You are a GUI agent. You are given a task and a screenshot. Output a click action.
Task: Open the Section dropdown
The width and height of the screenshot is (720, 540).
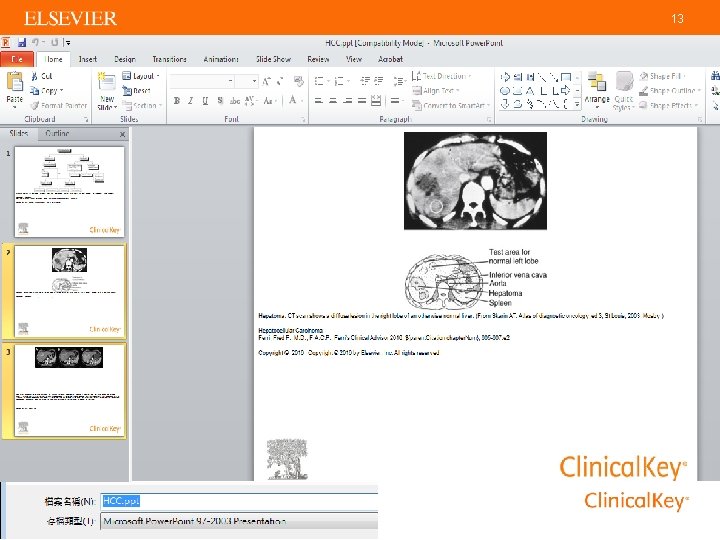[x=142, y=105]
